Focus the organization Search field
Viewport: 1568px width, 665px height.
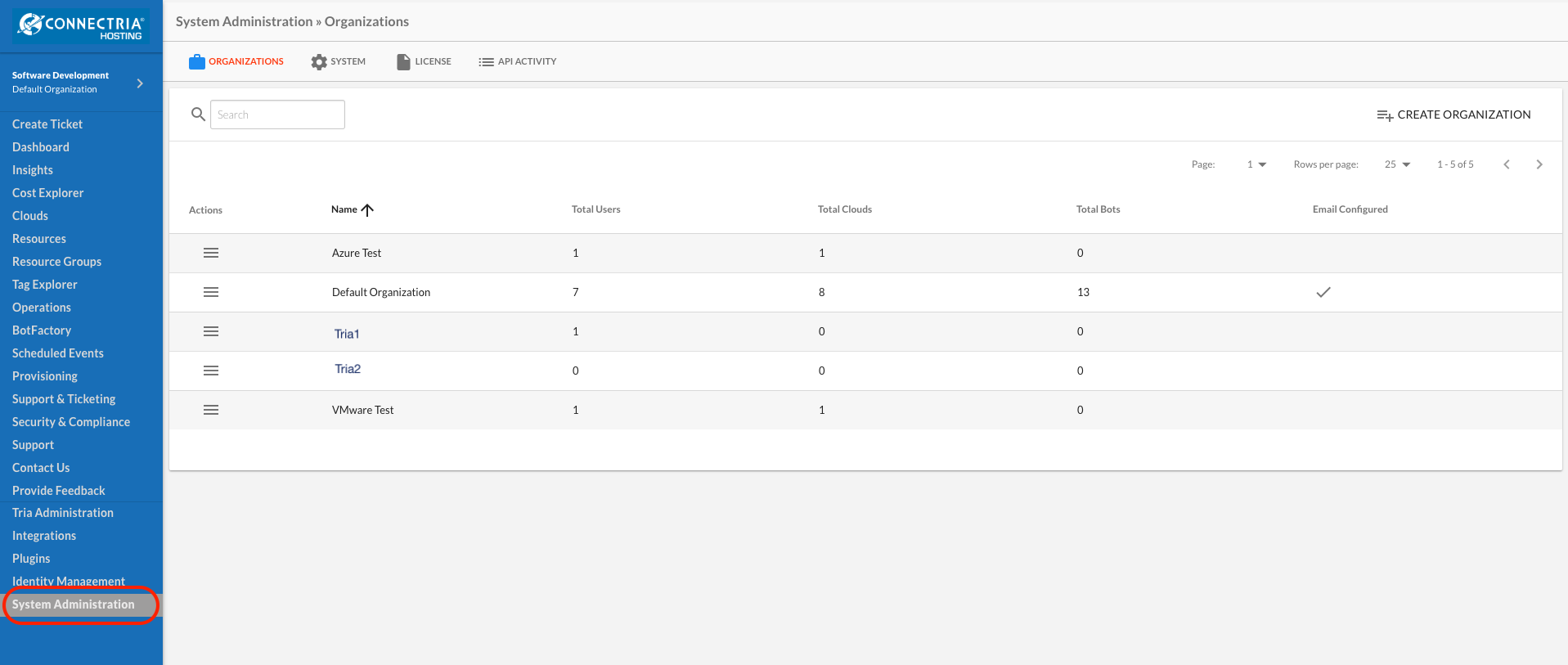(x=277, y=115)
